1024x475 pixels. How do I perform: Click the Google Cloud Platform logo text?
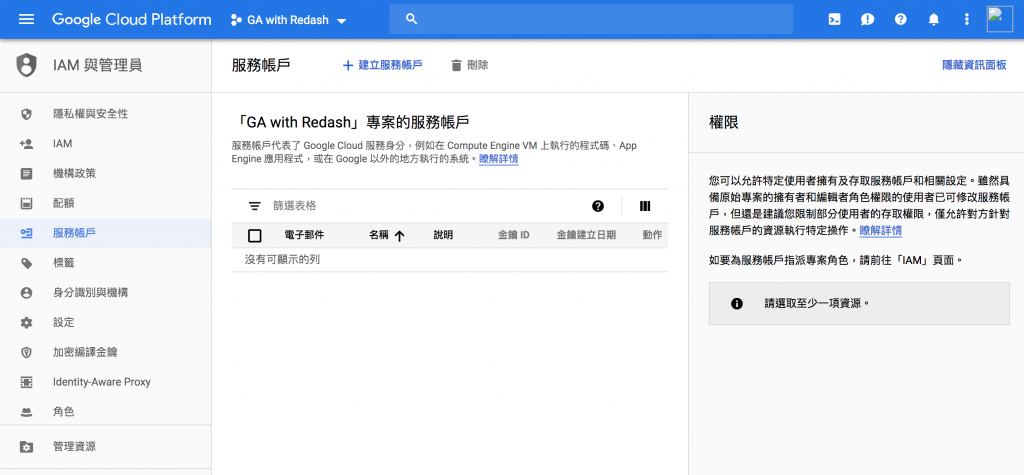132,20
